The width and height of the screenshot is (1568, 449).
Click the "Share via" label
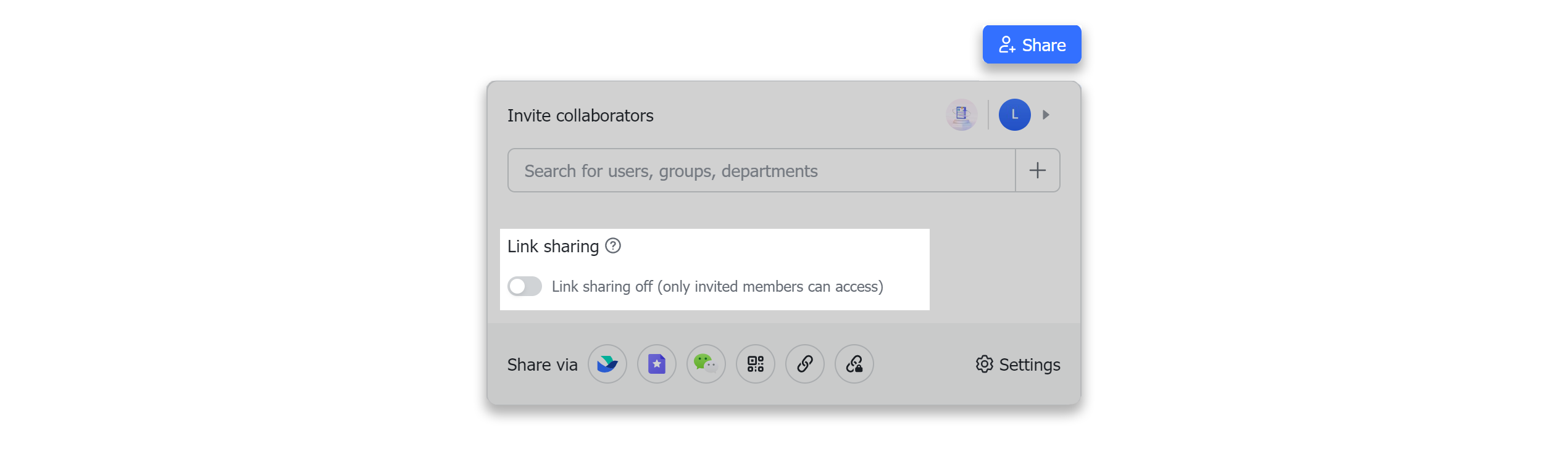tap(543, 365)
